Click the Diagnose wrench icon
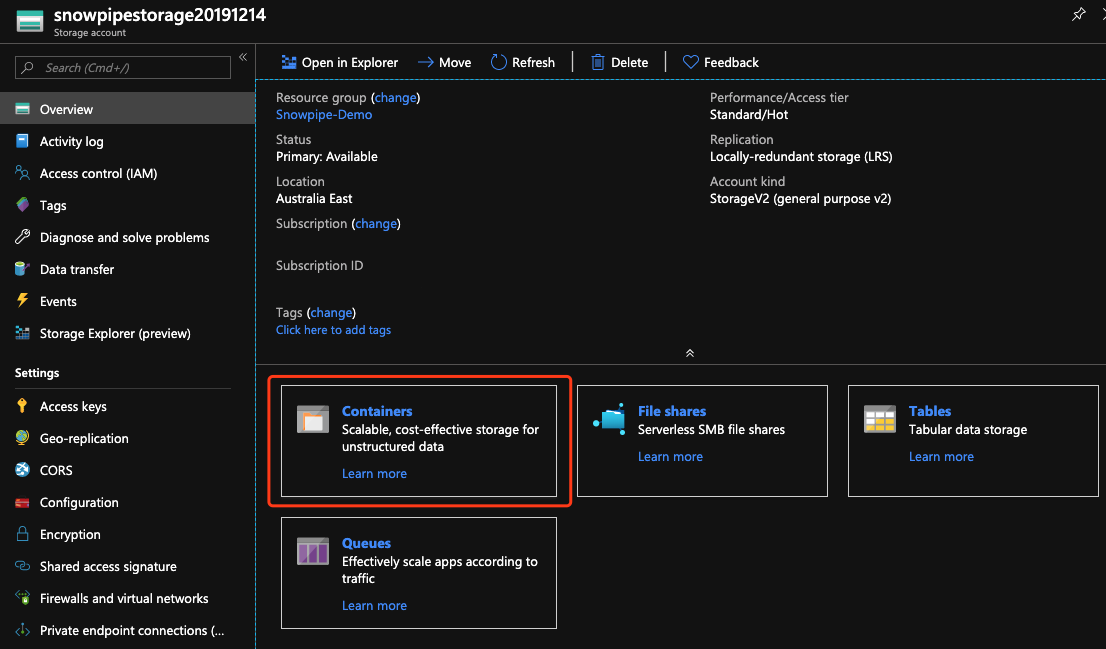This screenshot has width=1106, height=649. pyautogui.click(x=23, y=237)
